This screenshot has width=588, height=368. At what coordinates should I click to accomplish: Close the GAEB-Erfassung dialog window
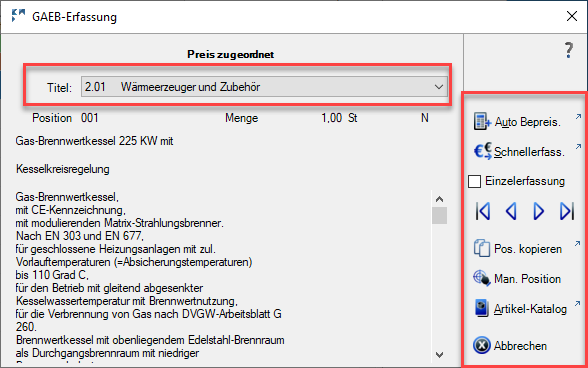click(572, 16)
